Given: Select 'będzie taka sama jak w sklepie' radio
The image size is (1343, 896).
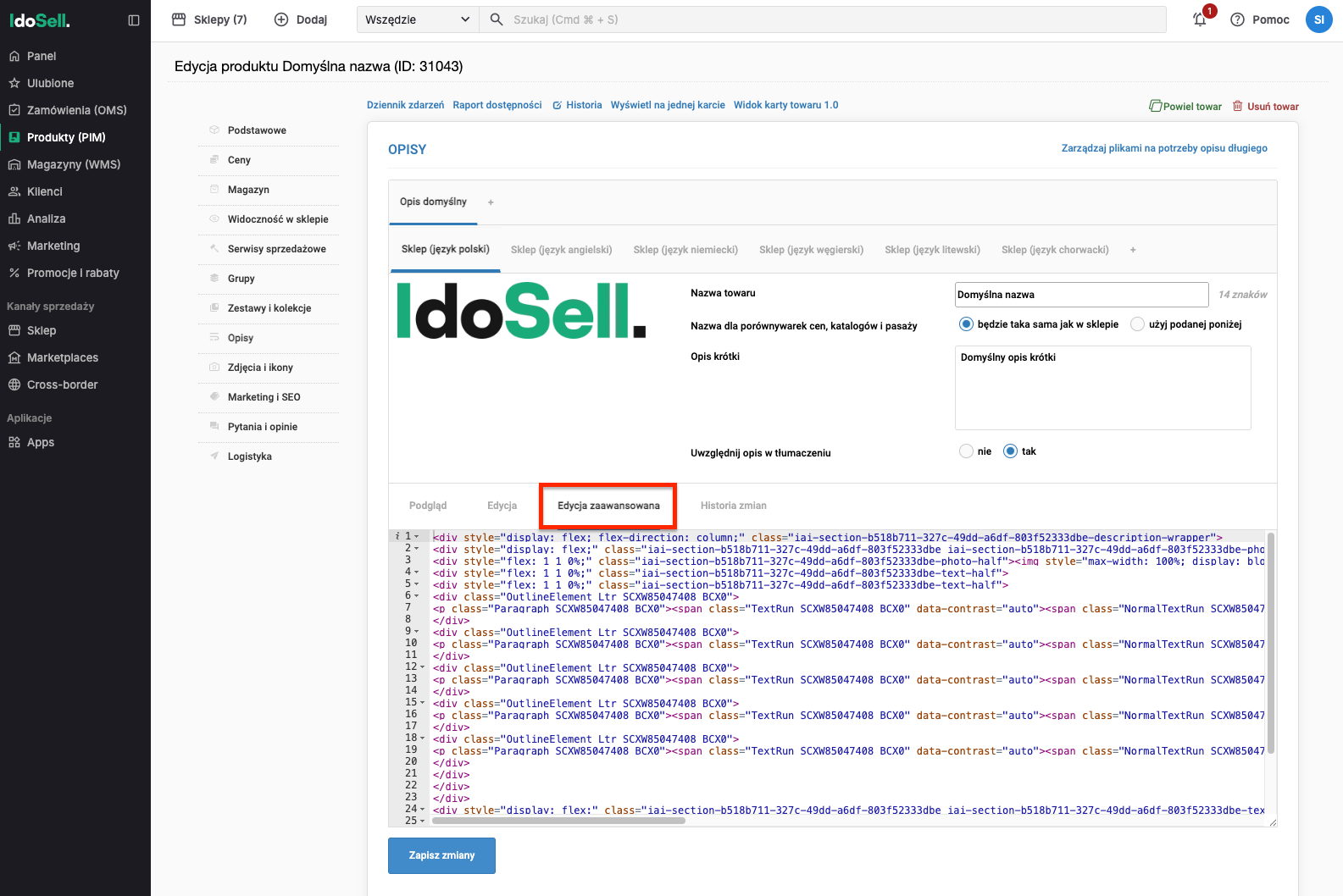Looking at the screenshot, I should [x=966, y=324].
